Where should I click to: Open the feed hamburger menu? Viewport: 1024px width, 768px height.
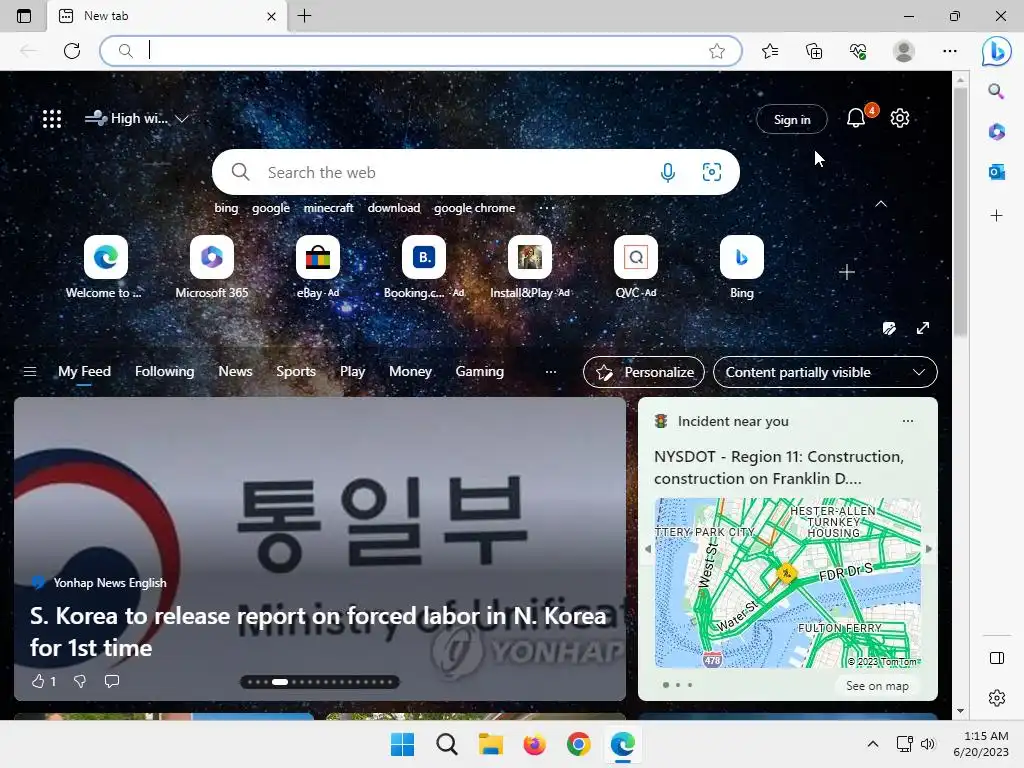coord(29,372)
